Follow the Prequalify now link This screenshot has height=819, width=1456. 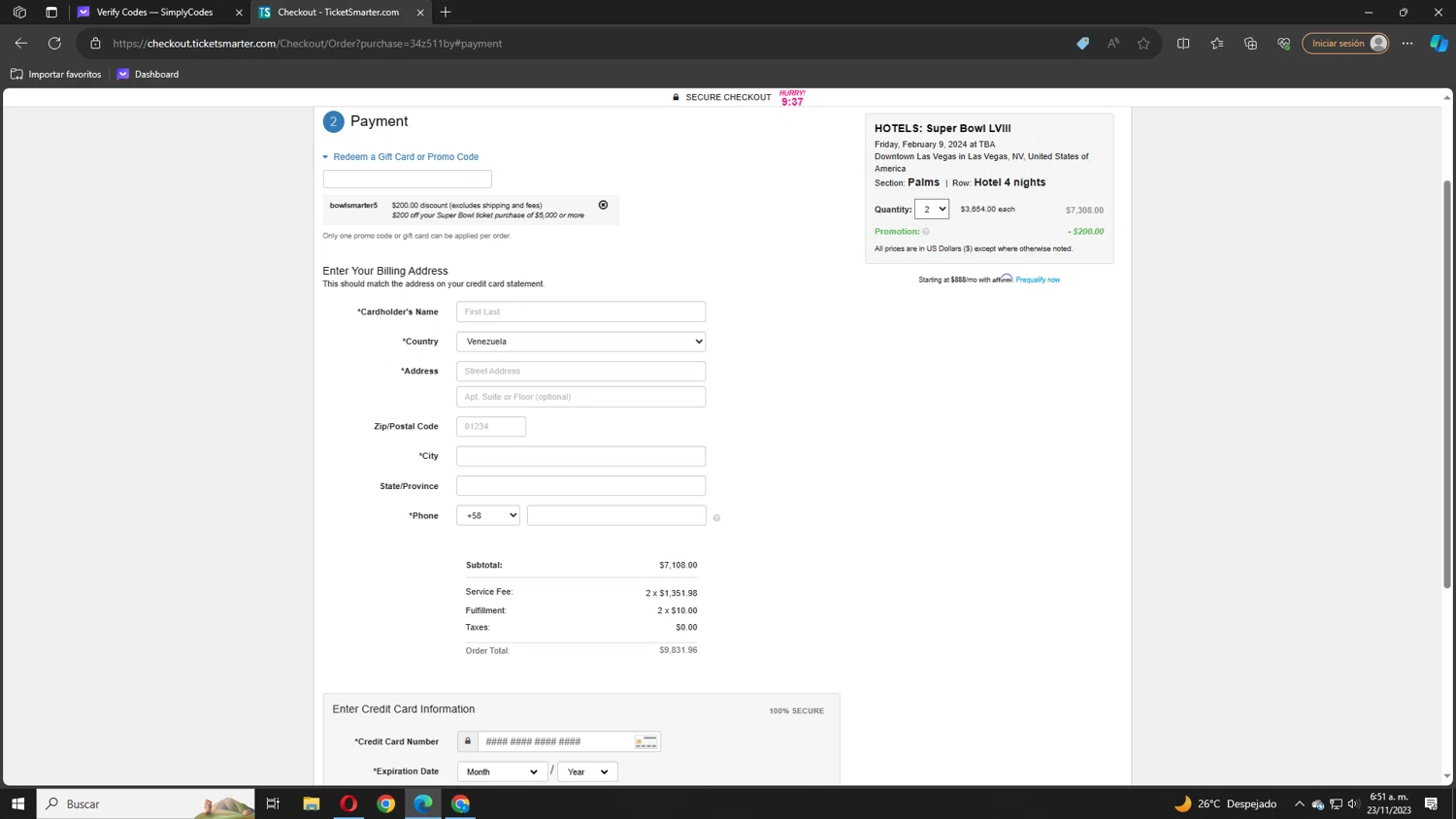tap(1038, 280)
